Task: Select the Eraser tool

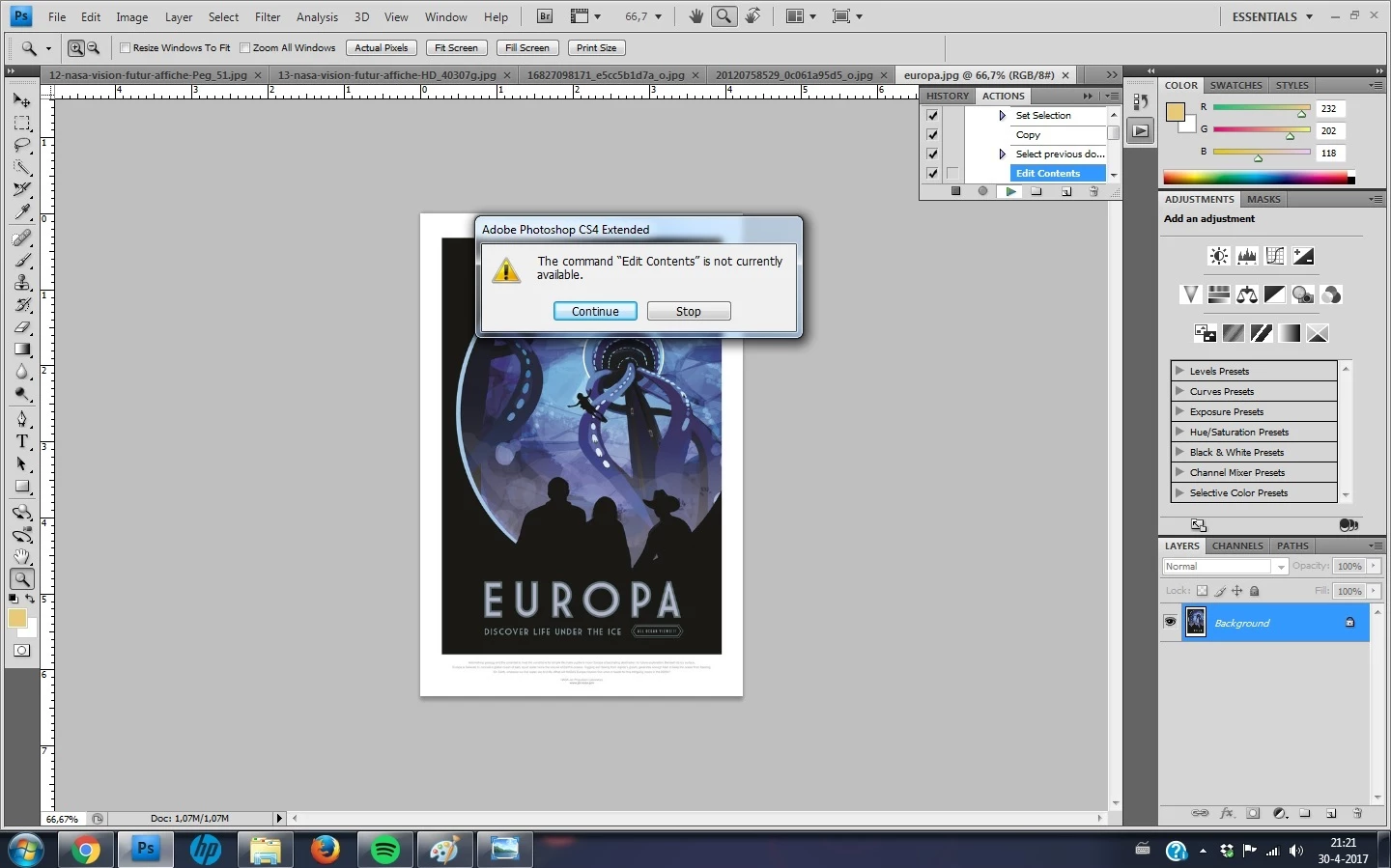Action: click(x=22, y=327)
